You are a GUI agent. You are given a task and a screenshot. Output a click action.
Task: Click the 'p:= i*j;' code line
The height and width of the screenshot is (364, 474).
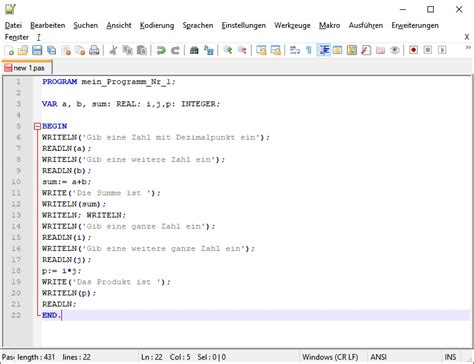click(61, 271)
